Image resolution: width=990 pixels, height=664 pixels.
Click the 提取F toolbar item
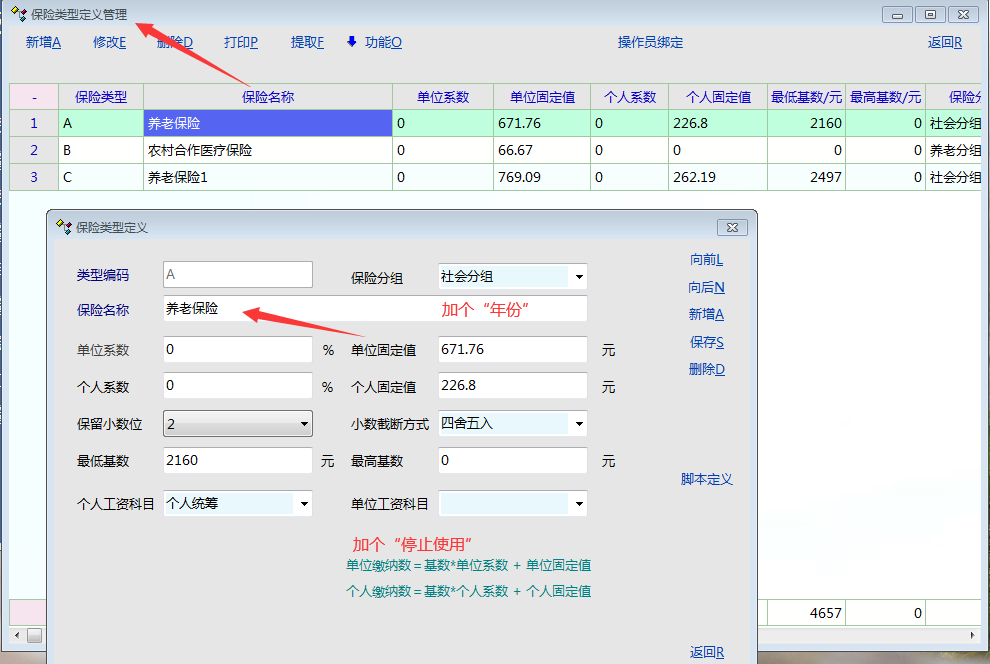307,42
